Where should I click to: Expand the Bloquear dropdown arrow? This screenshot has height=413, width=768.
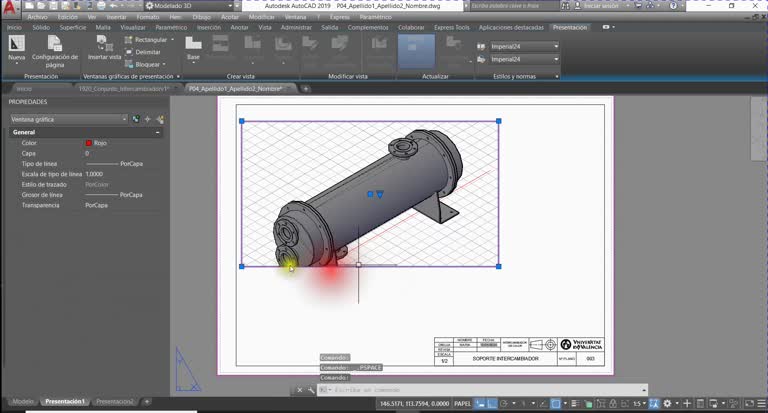[x=164, y=64]
